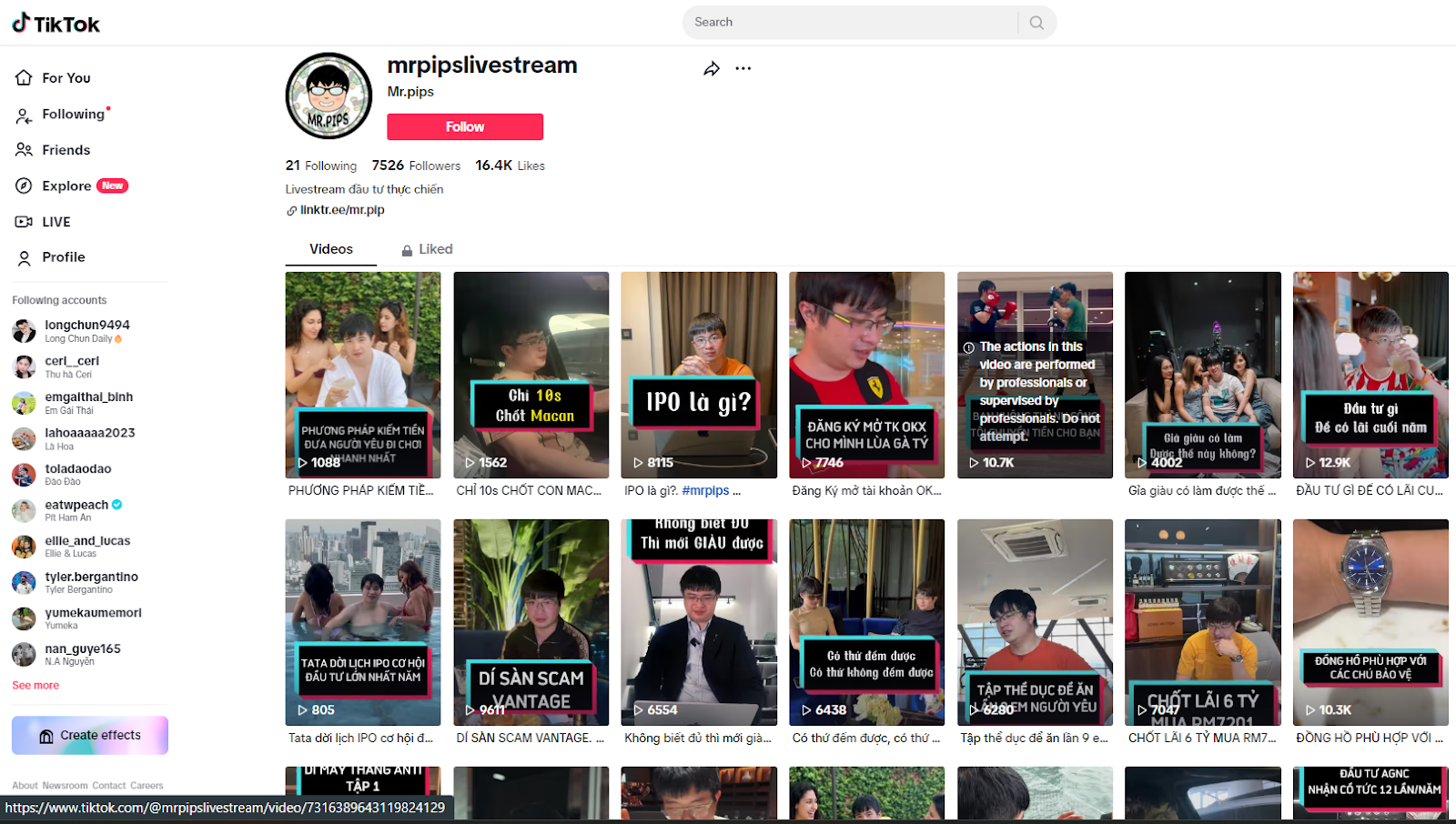Click the TikTok logo
The height and width of the screenshot is (824, 1456).
tap(56, 24)
